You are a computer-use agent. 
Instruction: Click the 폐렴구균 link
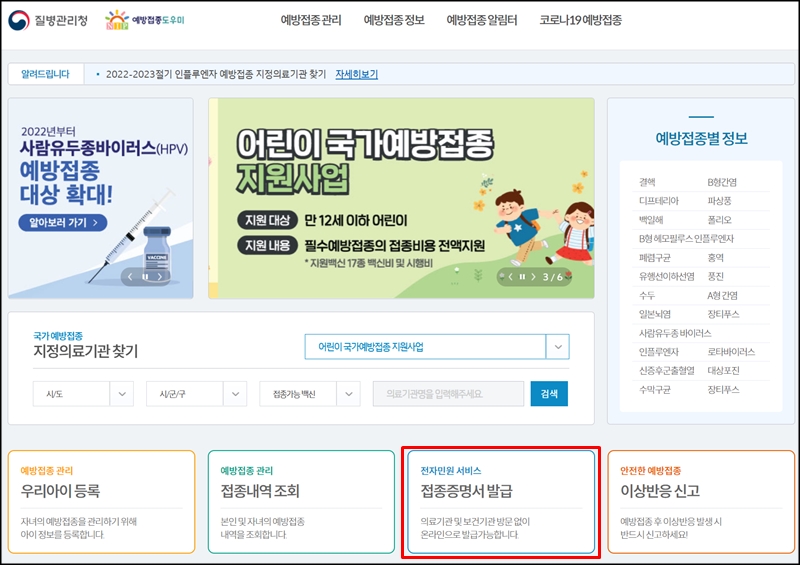click(x=655, y=258)
